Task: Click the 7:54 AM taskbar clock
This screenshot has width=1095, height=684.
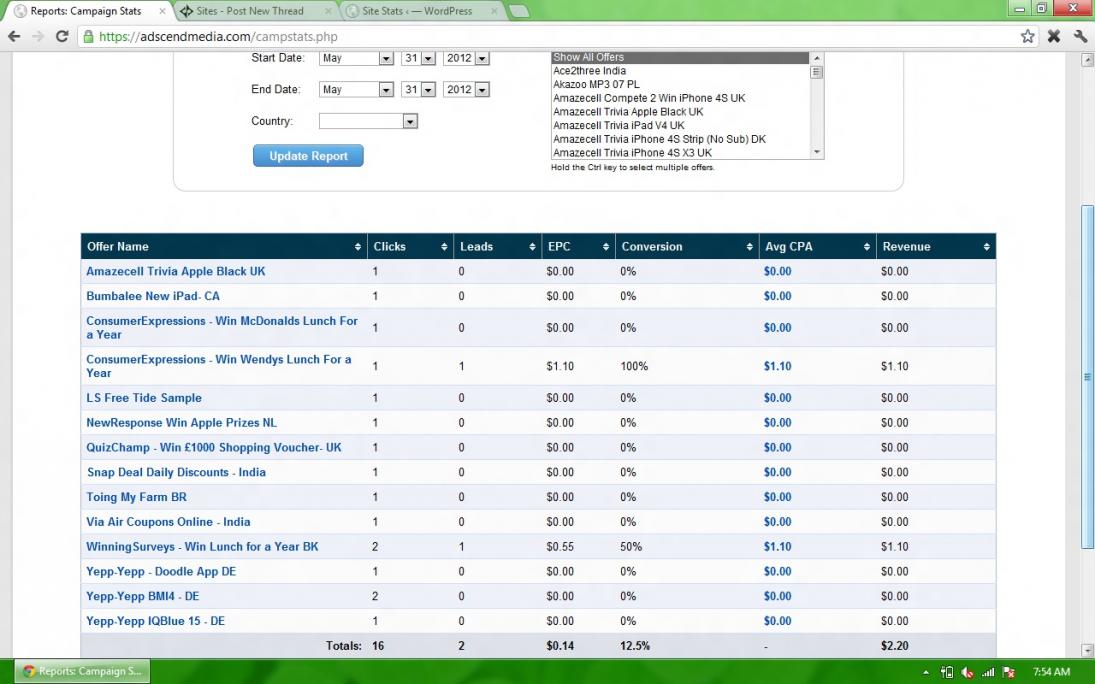Action: 1051,672
